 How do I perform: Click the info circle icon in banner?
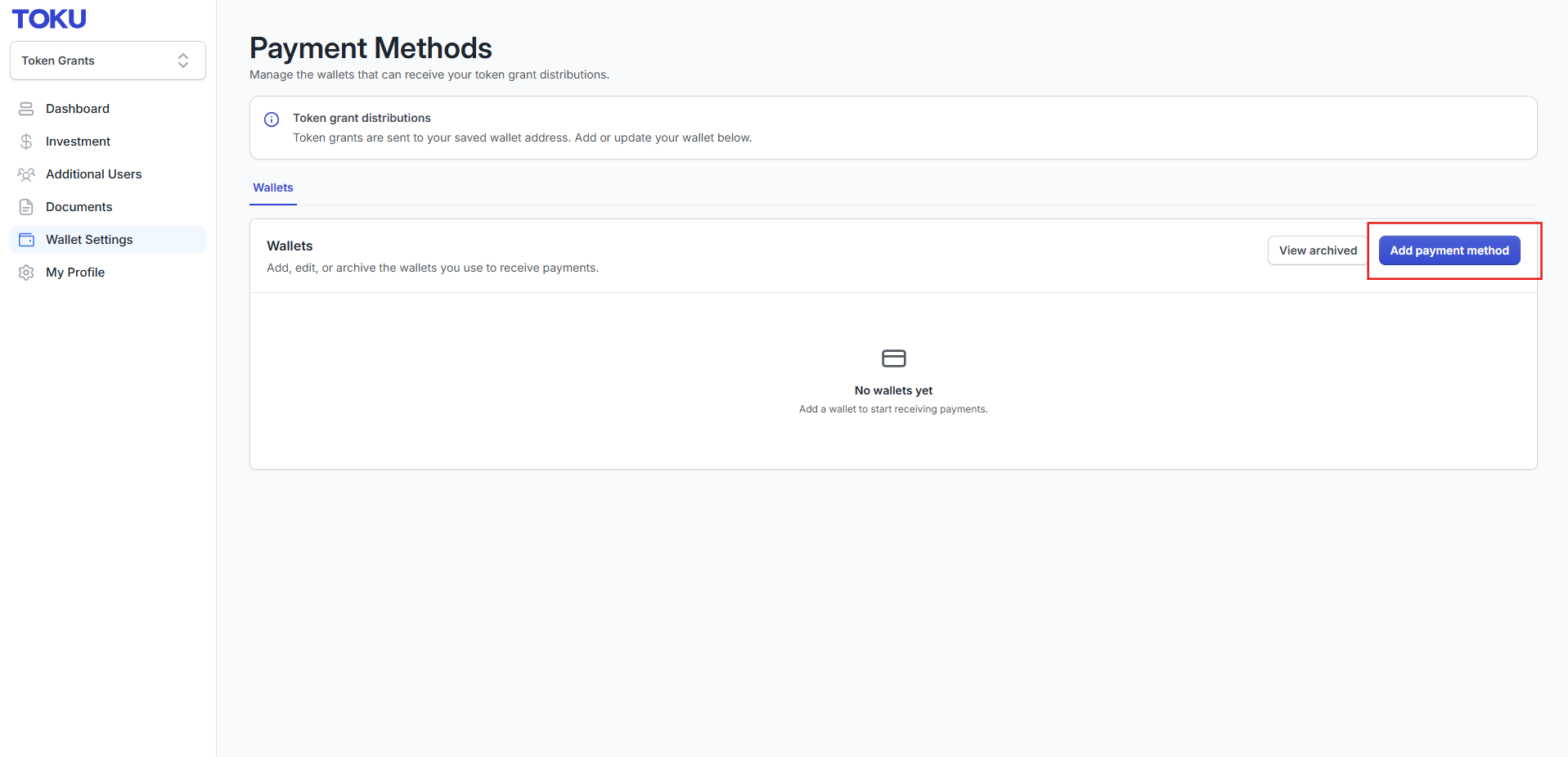point(272,119)
